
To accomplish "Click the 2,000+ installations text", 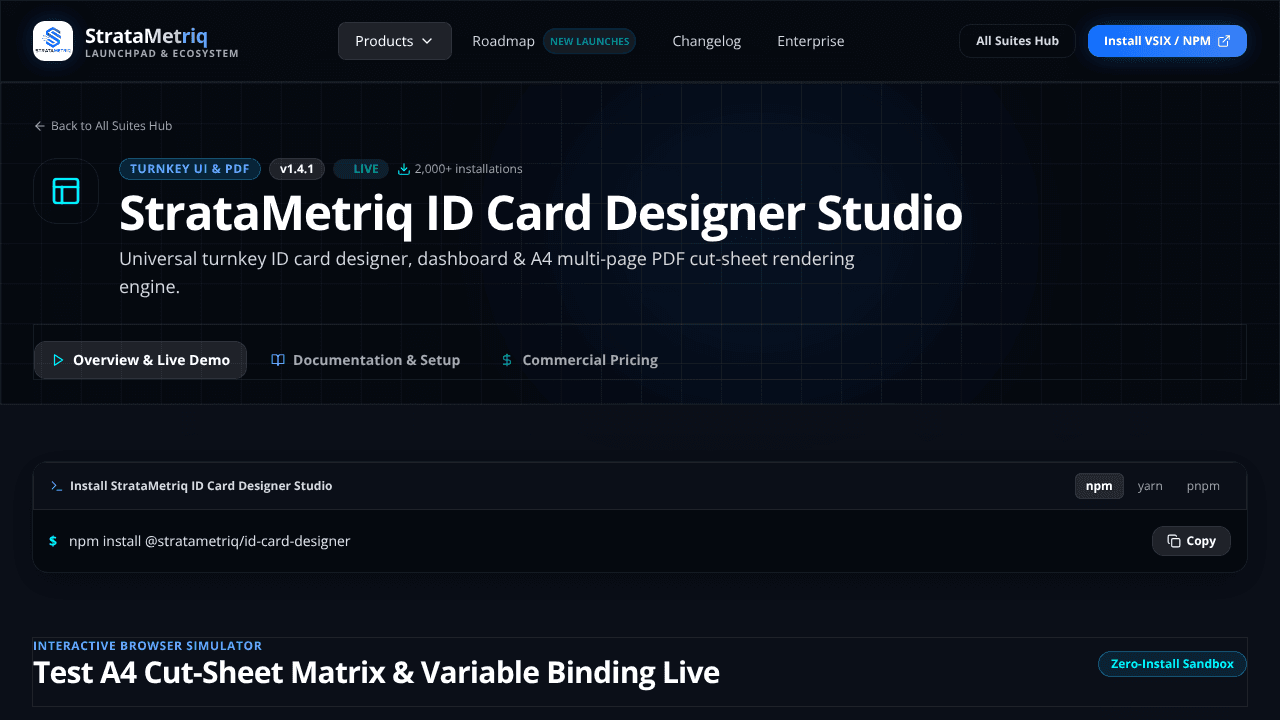I will (468, 169).
